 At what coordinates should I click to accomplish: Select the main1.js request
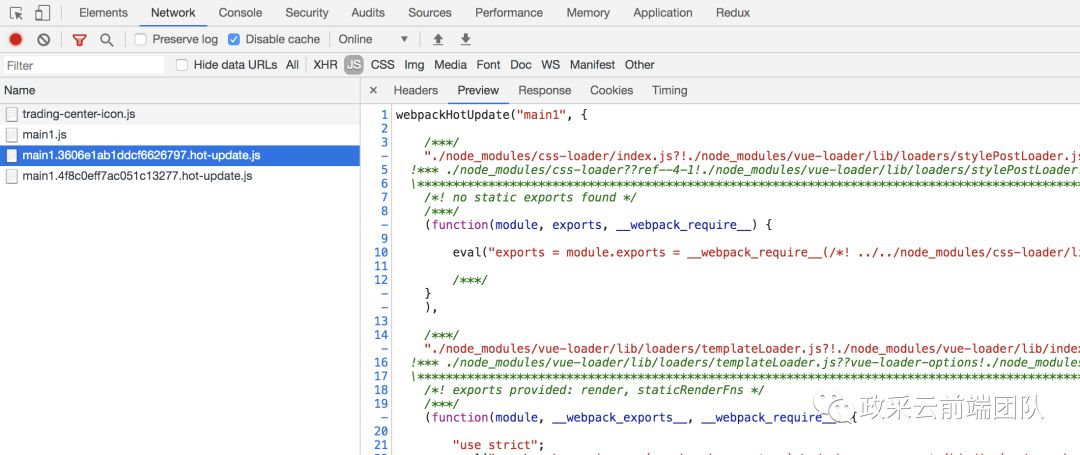[x=179, y=135]
